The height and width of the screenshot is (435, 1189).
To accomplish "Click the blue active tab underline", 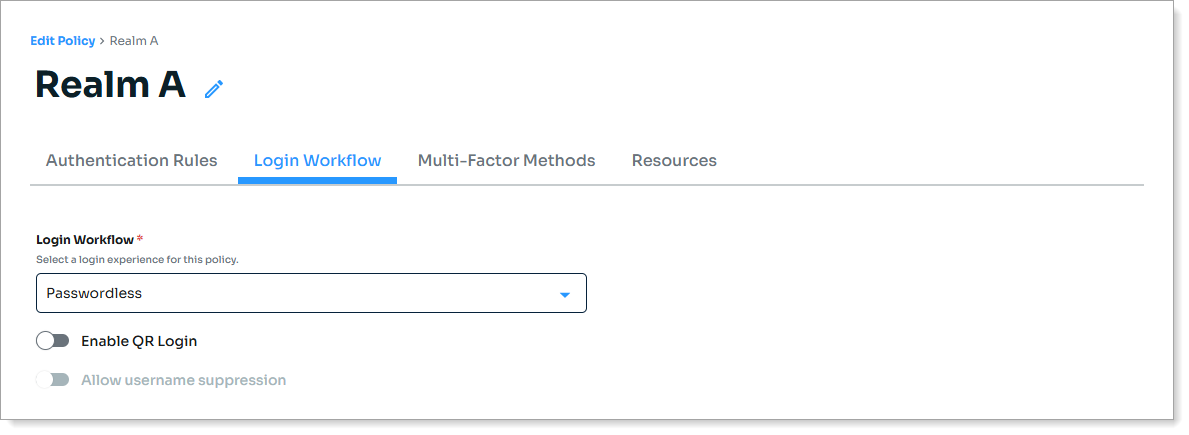I will point(317,181).
